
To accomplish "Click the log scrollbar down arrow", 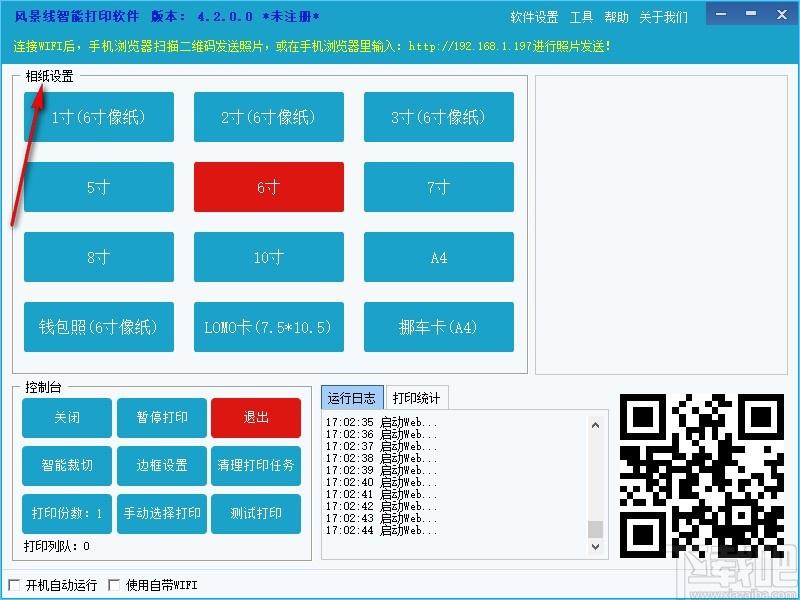I will pos(595,546).
